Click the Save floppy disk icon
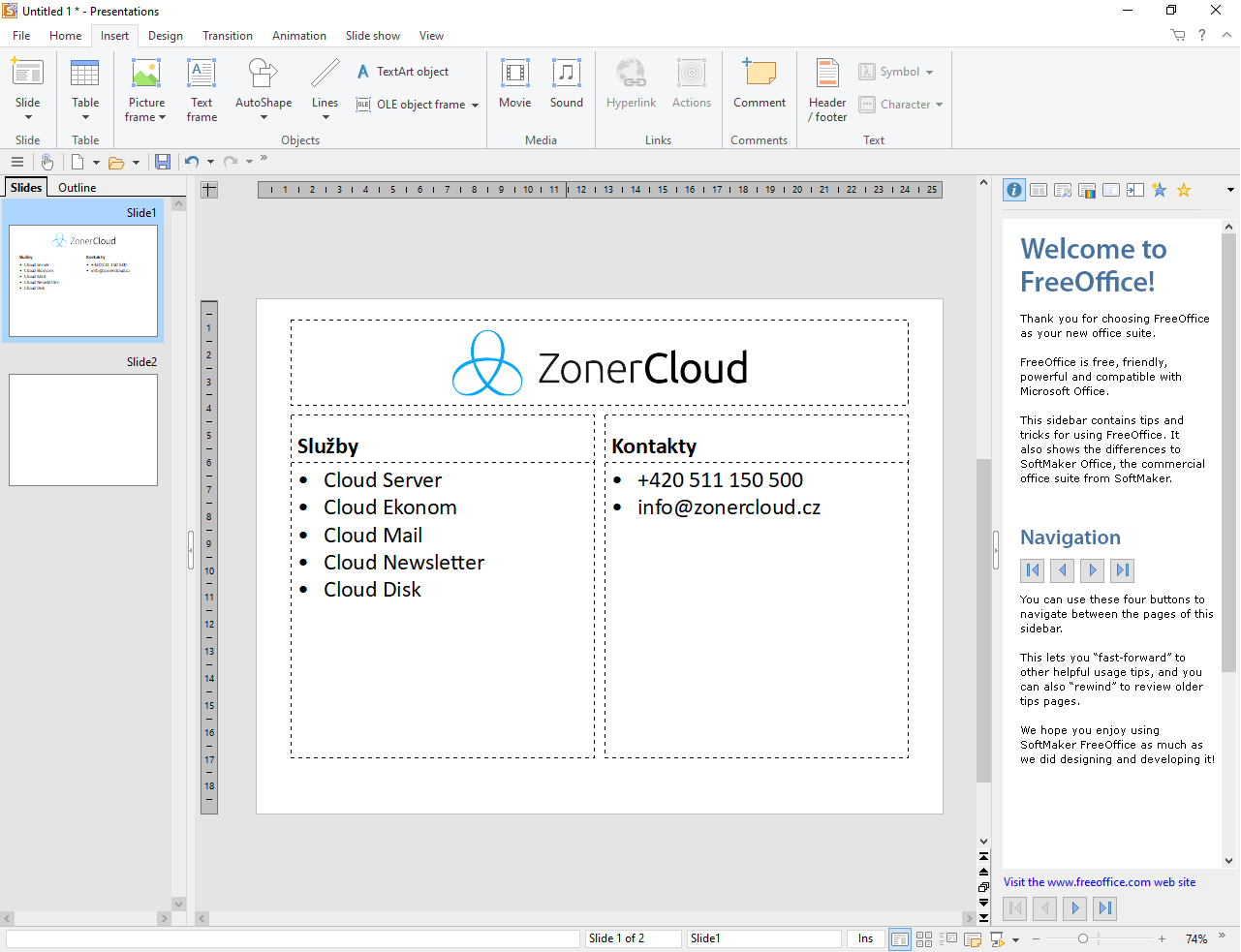This screenshot has width=1241, height=952. point(163,162)
